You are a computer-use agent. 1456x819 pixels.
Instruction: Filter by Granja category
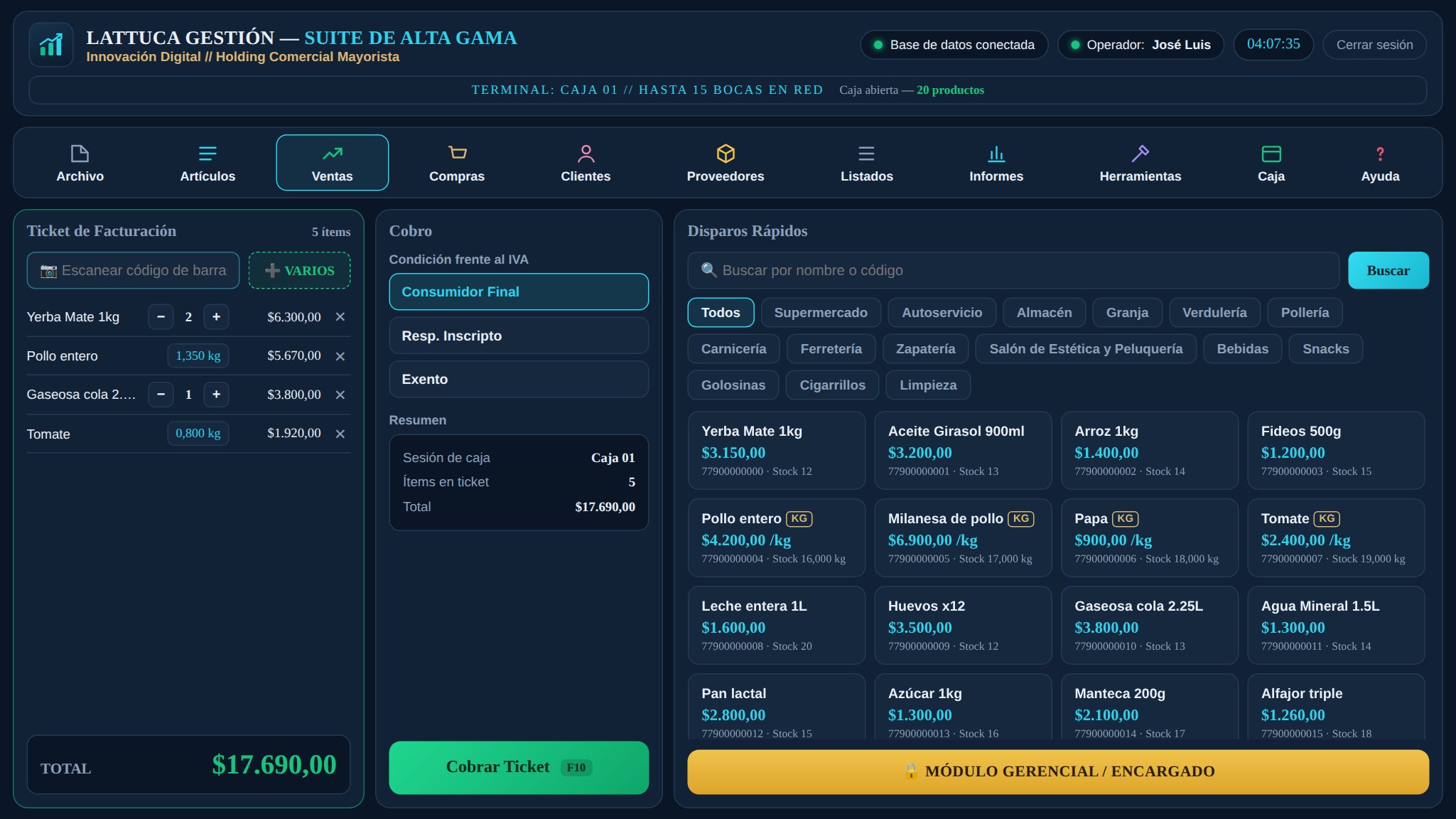tap(1127, 313)
